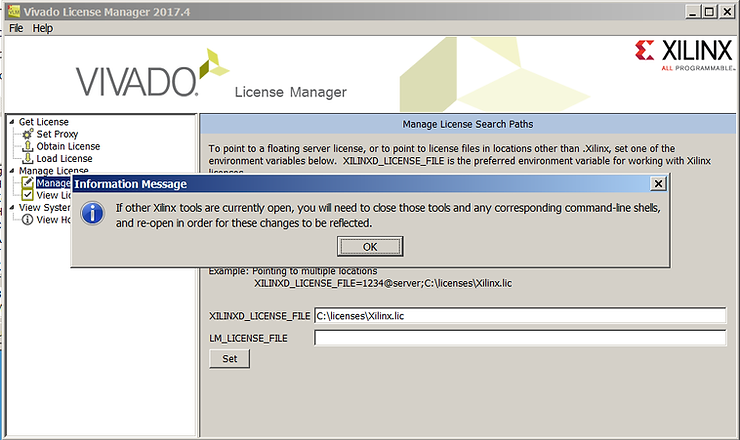Collapse the Get License tree group

point(12,122)
